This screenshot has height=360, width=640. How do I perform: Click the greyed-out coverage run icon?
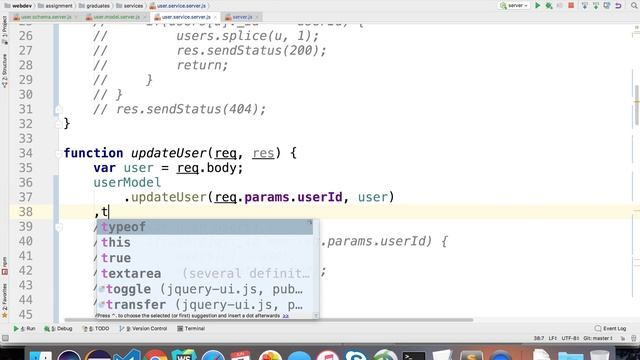click(x=560, y=6)
